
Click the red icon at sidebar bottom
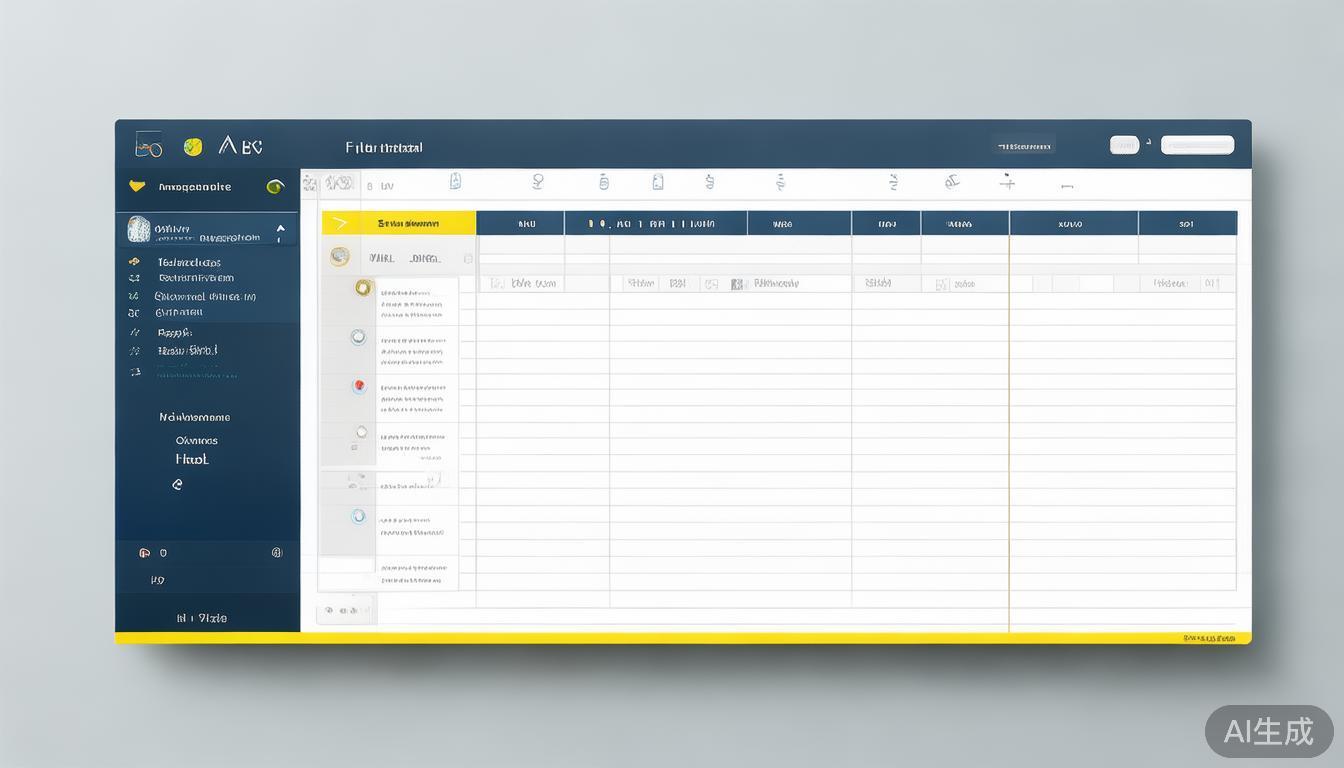pyautogui.click(x=144, y=553)
